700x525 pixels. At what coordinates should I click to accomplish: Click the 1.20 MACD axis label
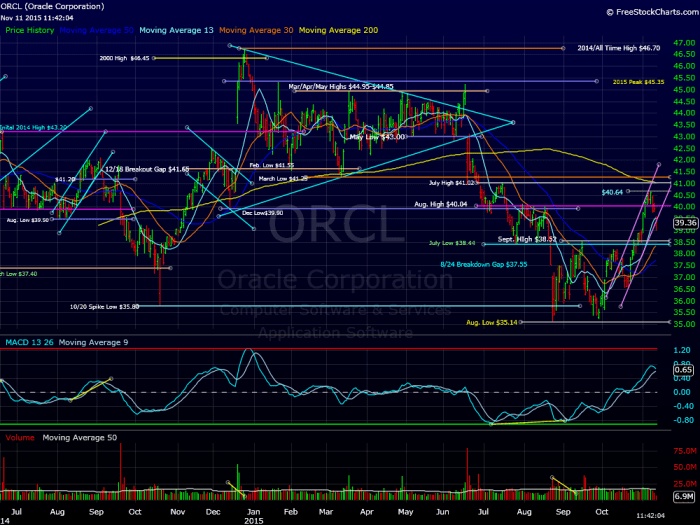coord(682,350)
